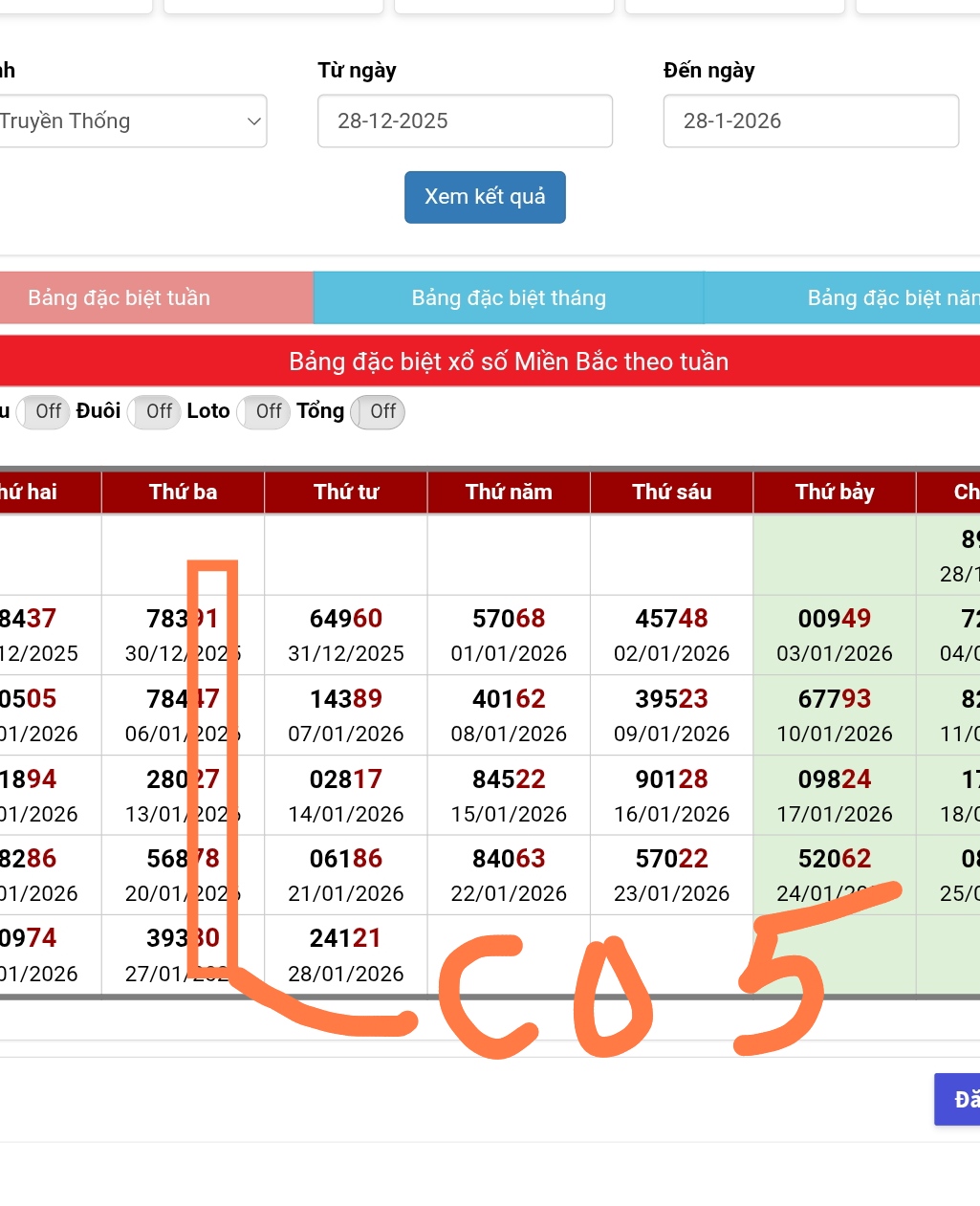Toggle the Loto Off switch
The image size is (980, 1206).
(263, 412)
